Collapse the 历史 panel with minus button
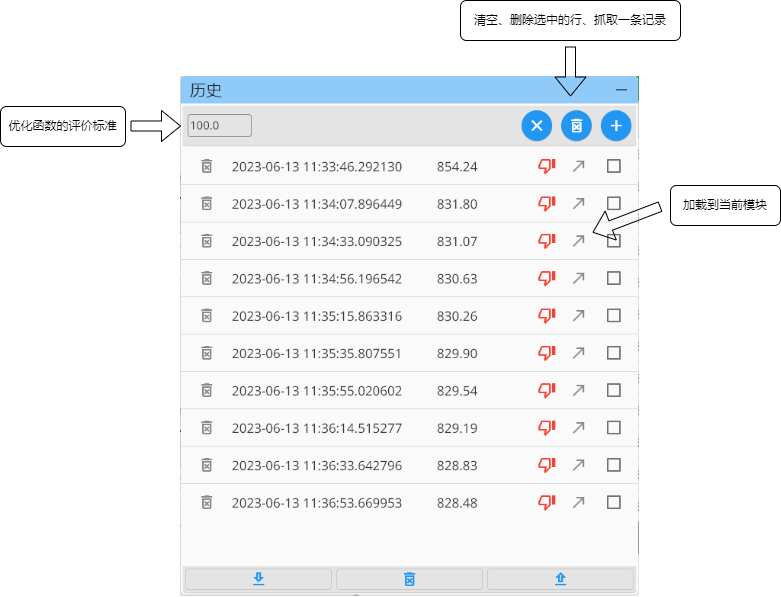This screenshot has height=597, width=781. (621, 90)
